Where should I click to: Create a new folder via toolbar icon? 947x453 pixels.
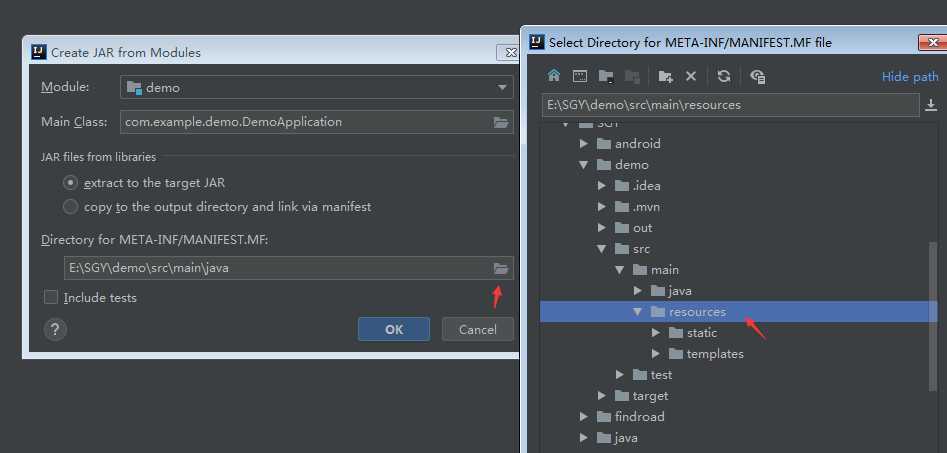(x=665, y=76)
